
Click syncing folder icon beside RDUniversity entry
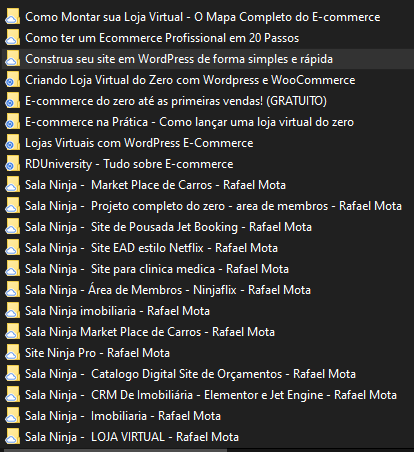(12, 164)
